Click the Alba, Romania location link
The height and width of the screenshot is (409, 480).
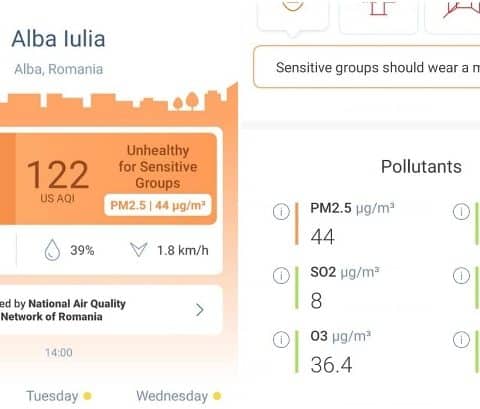point(59,69)
